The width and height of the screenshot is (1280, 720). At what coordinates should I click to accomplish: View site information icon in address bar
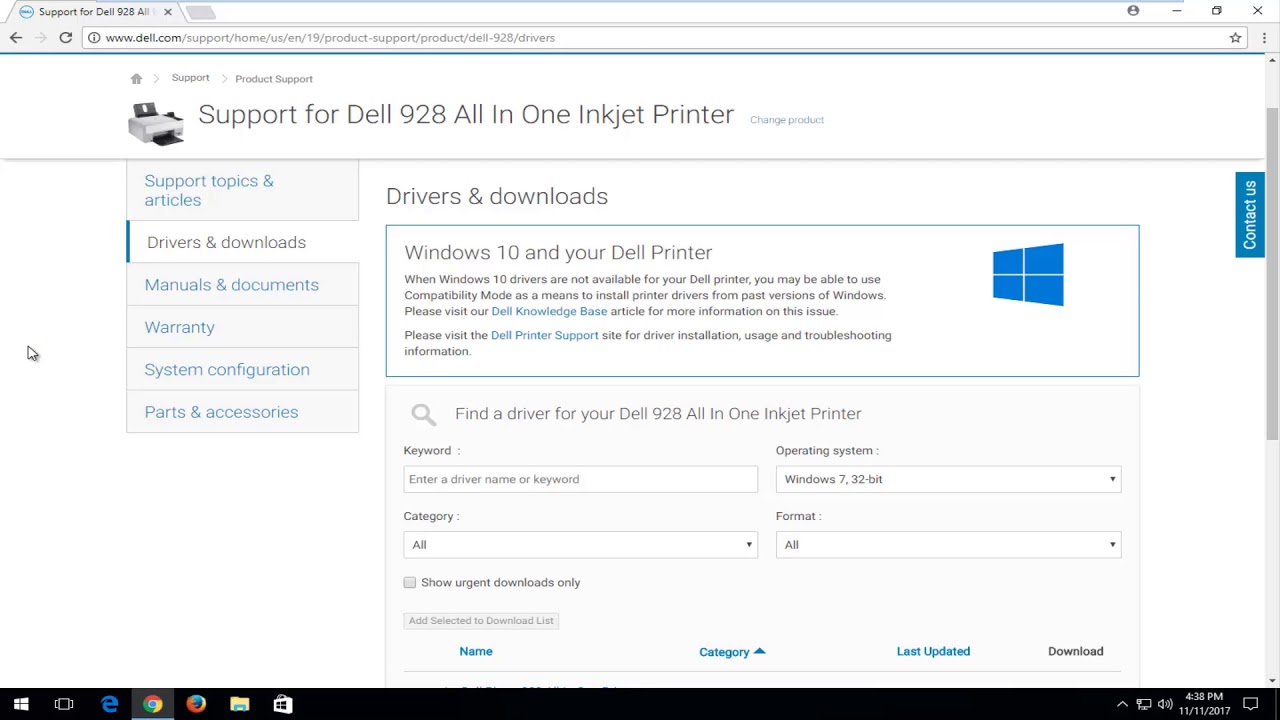click(94, 38)
